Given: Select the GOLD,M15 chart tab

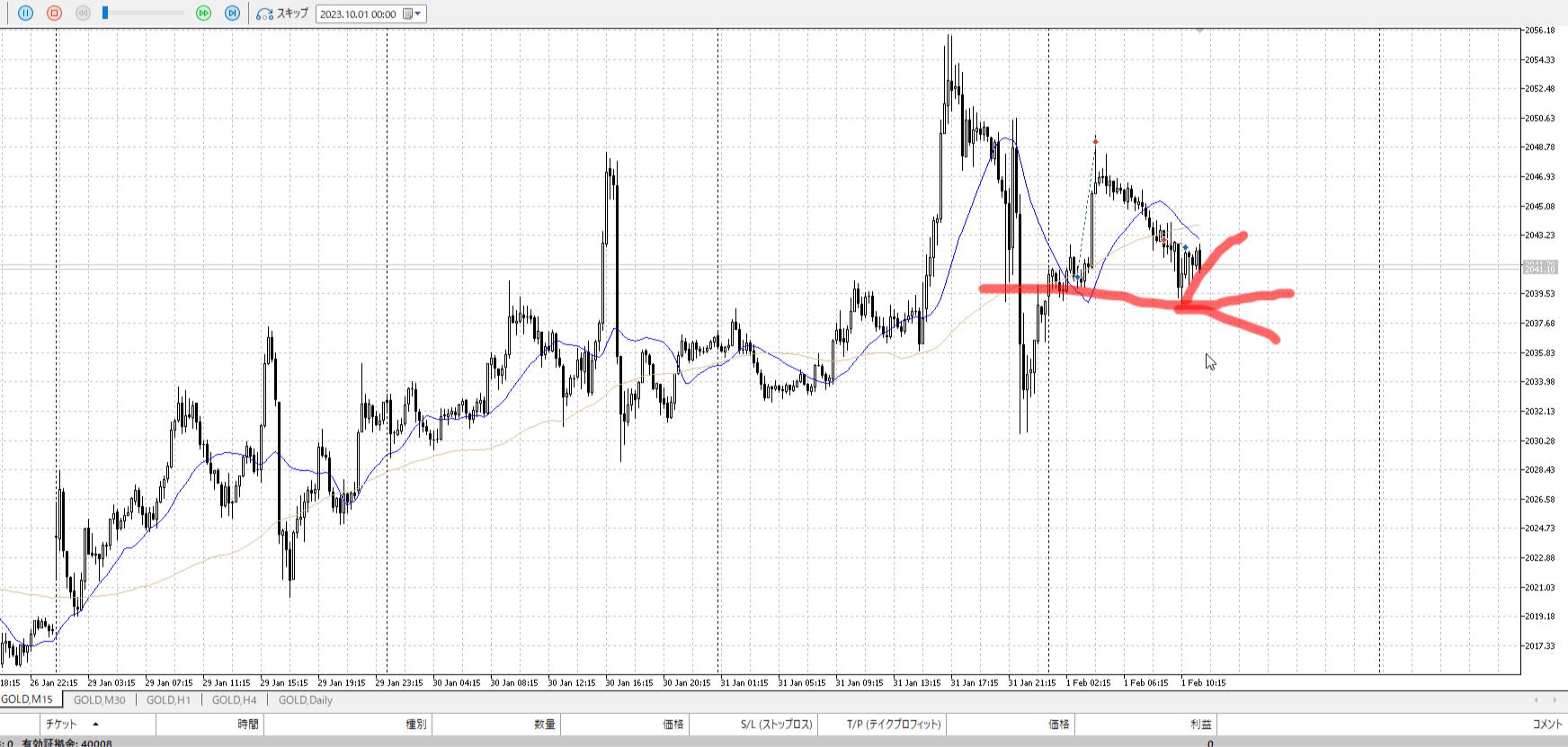Looking at the screenshot, I should 27,699.
